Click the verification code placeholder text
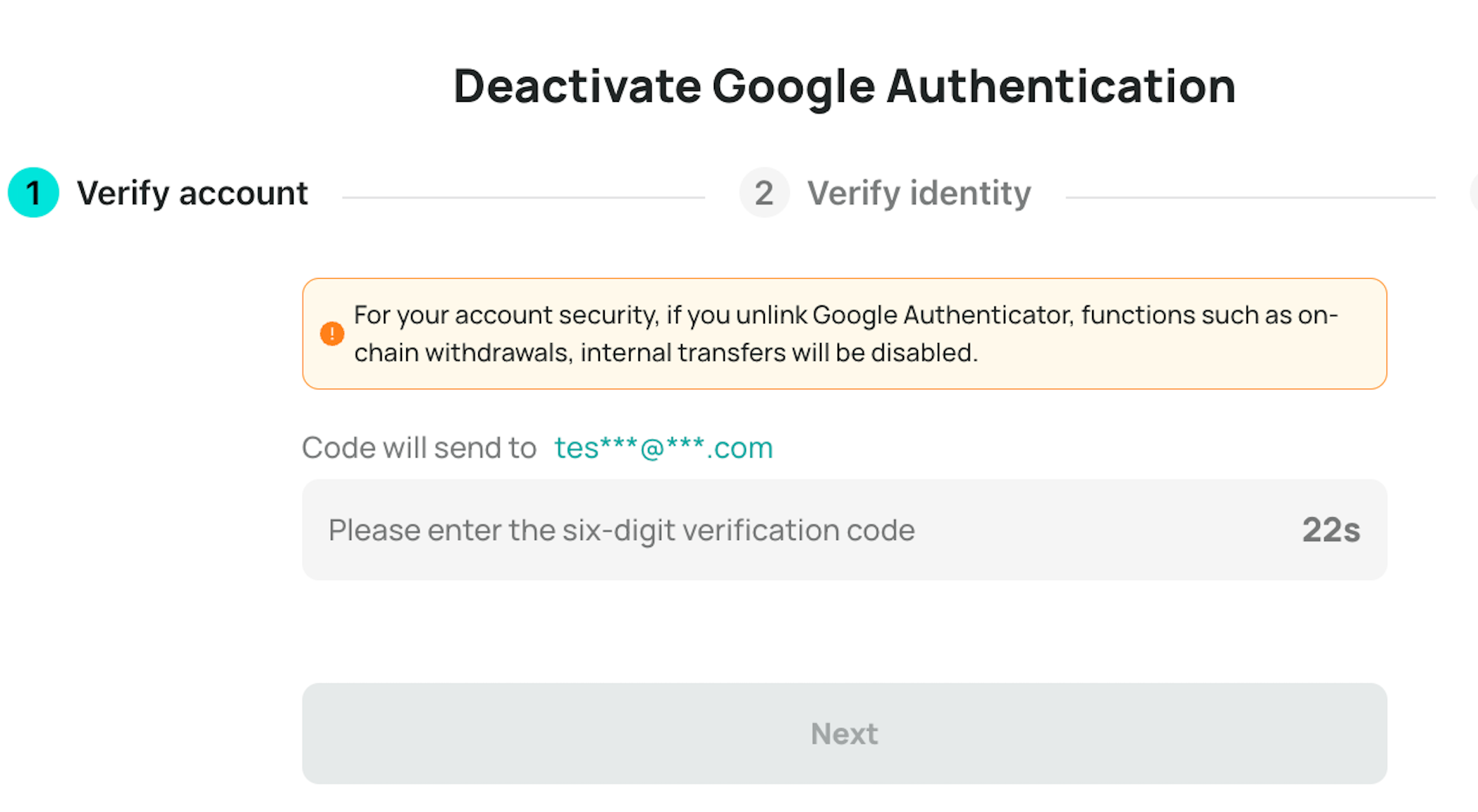This screenshot has height=812, width=1478. pyautogui.click(x=622, y=530)
